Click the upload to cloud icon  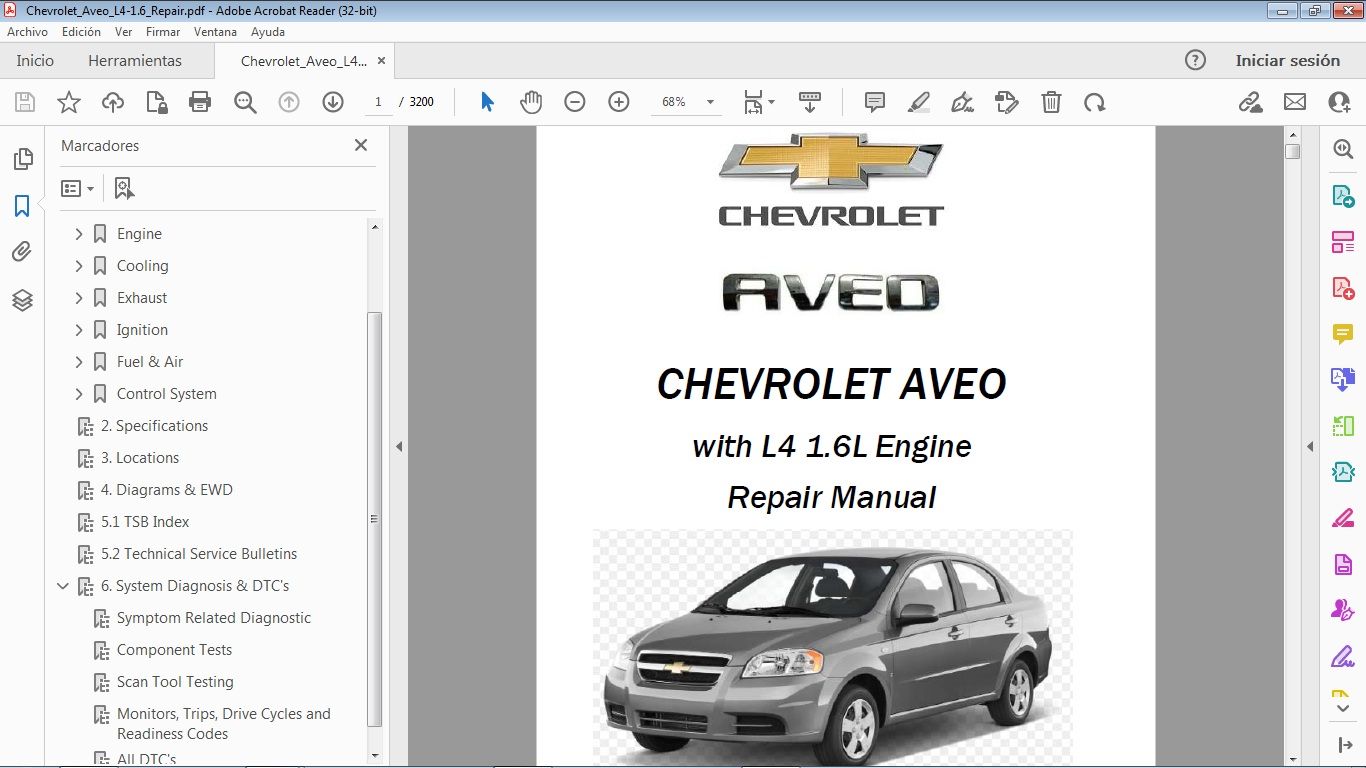coord(112,102)
